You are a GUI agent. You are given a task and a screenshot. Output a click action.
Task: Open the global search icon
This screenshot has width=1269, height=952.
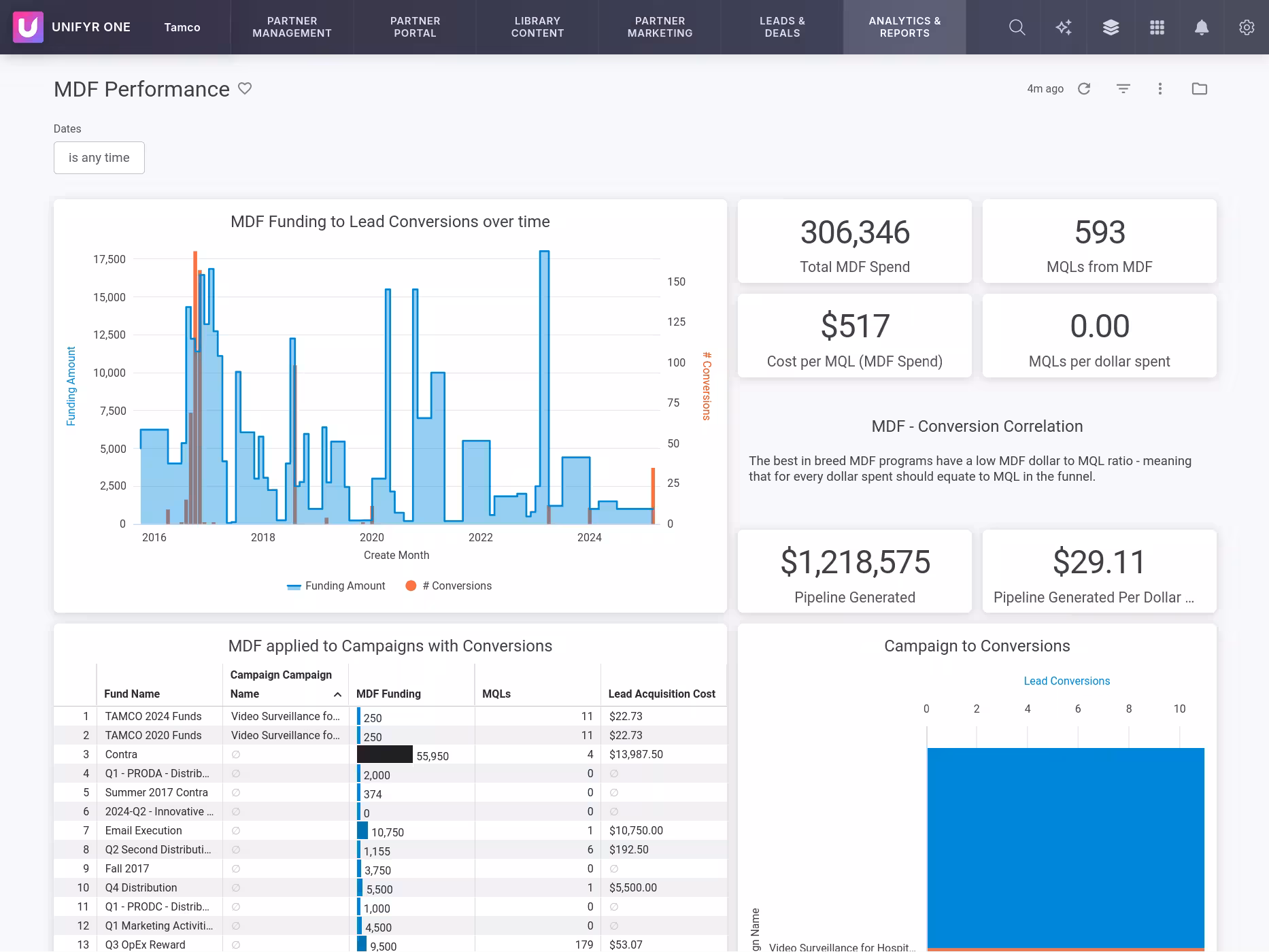click(1017, 27)
